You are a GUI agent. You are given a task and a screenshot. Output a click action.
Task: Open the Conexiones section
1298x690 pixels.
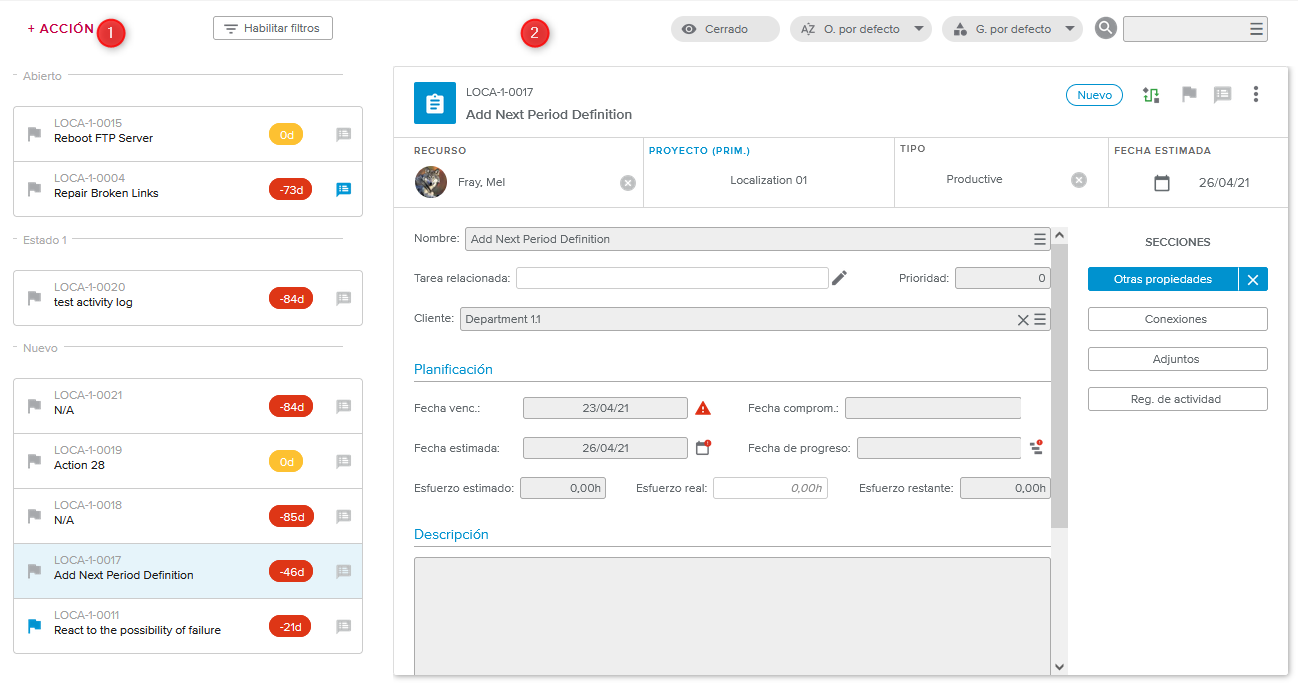(1177, 319)
